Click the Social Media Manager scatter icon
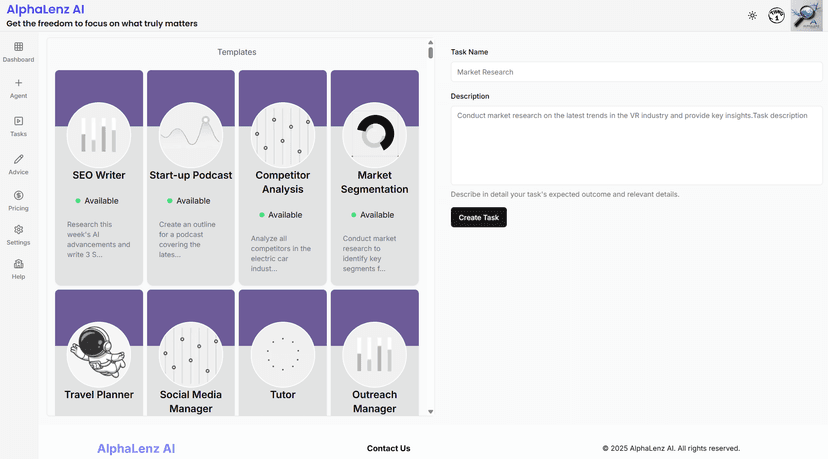Viewport: 828px width, 459px height. (x=191, y=354)
